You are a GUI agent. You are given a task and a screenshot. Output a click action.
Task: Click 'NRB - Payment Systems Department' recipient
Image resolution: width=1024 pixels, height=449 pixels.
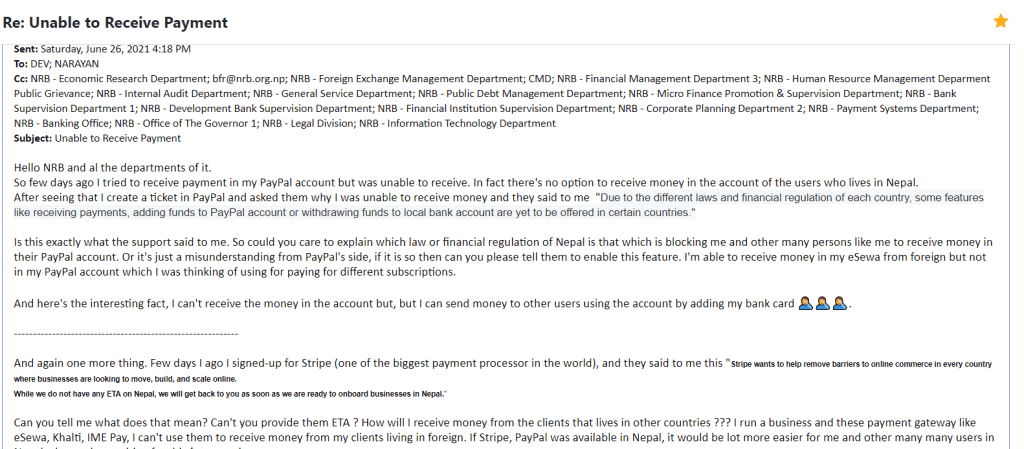pyautogui.click(x=893, y=108)
